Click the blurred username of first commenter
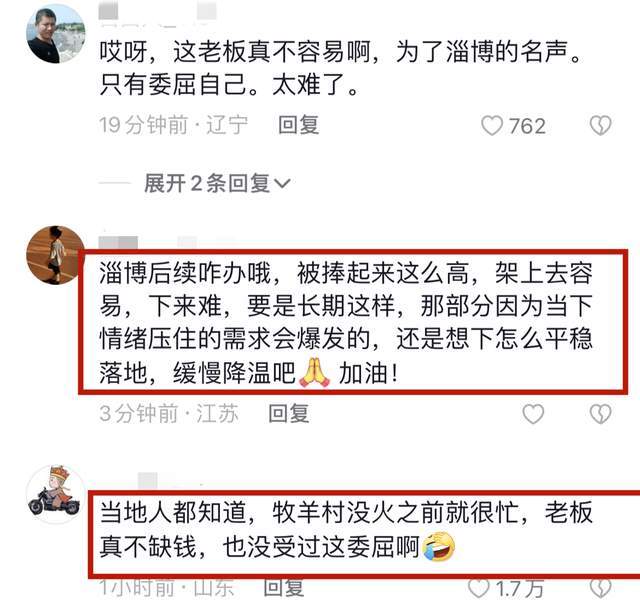The image size is (640, 603). click(x=158, y=12)
